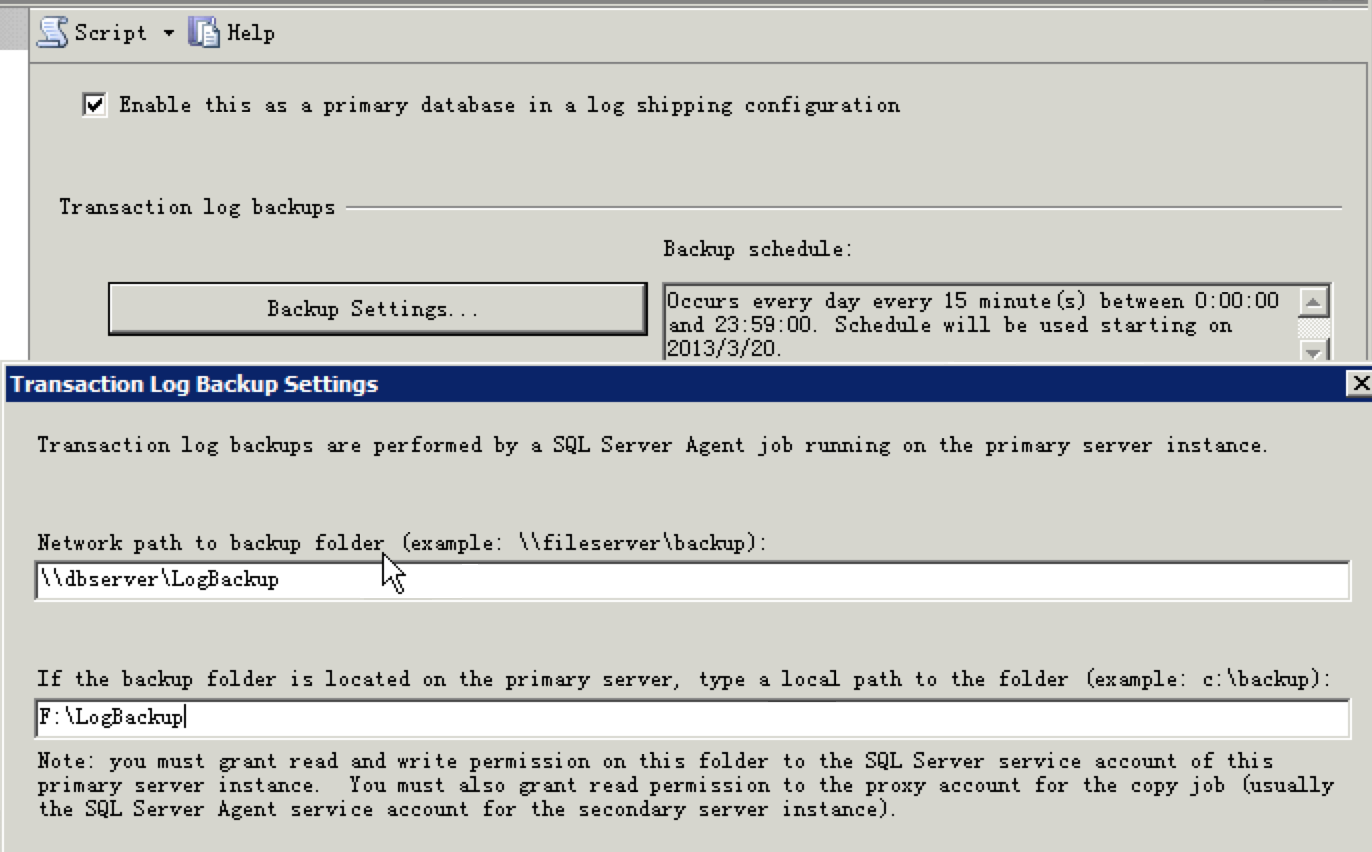1372x852 pixels.
Task: Click the Help toolbar label
Action: tap(250, 33)
